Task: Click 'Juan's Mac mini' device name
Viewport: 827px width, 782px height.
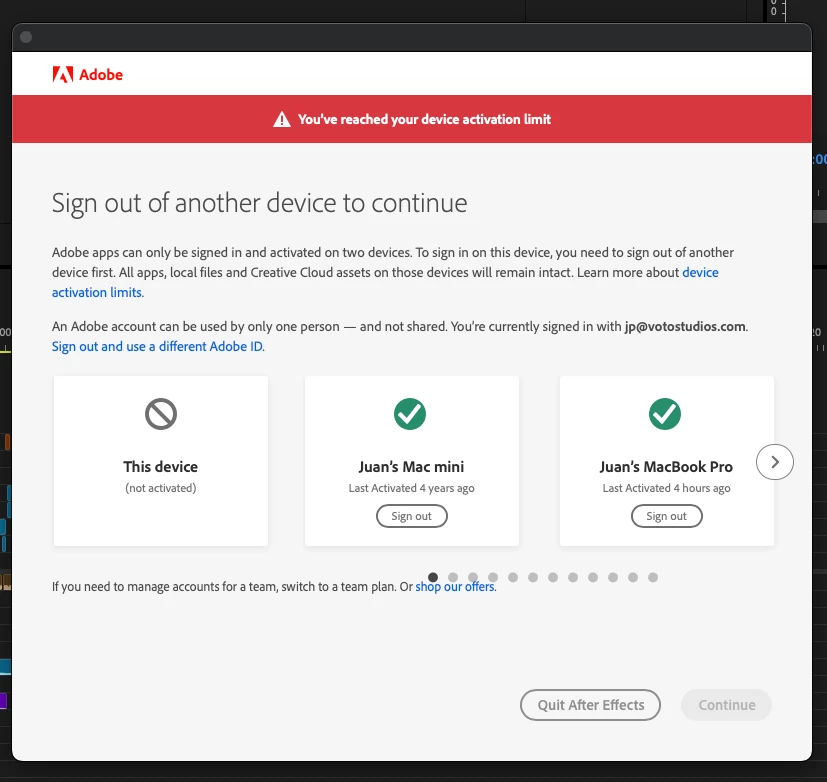Action: pyautogui.click(x=411, y=467)
